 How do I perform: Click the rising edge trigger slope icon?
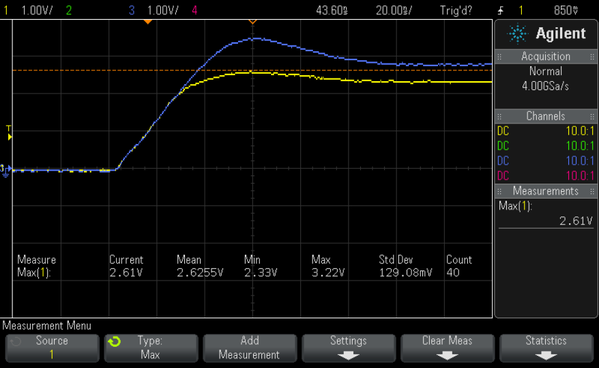coord(501,10)
